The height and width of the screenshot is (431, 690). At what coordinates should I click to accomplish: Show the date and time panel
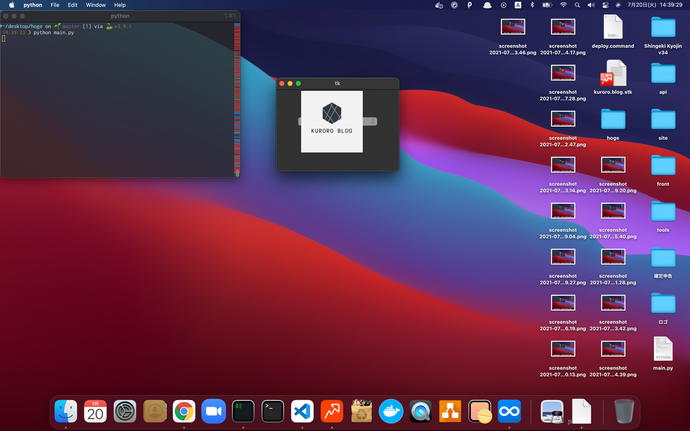pyautogui.click(x=655, y=5)
